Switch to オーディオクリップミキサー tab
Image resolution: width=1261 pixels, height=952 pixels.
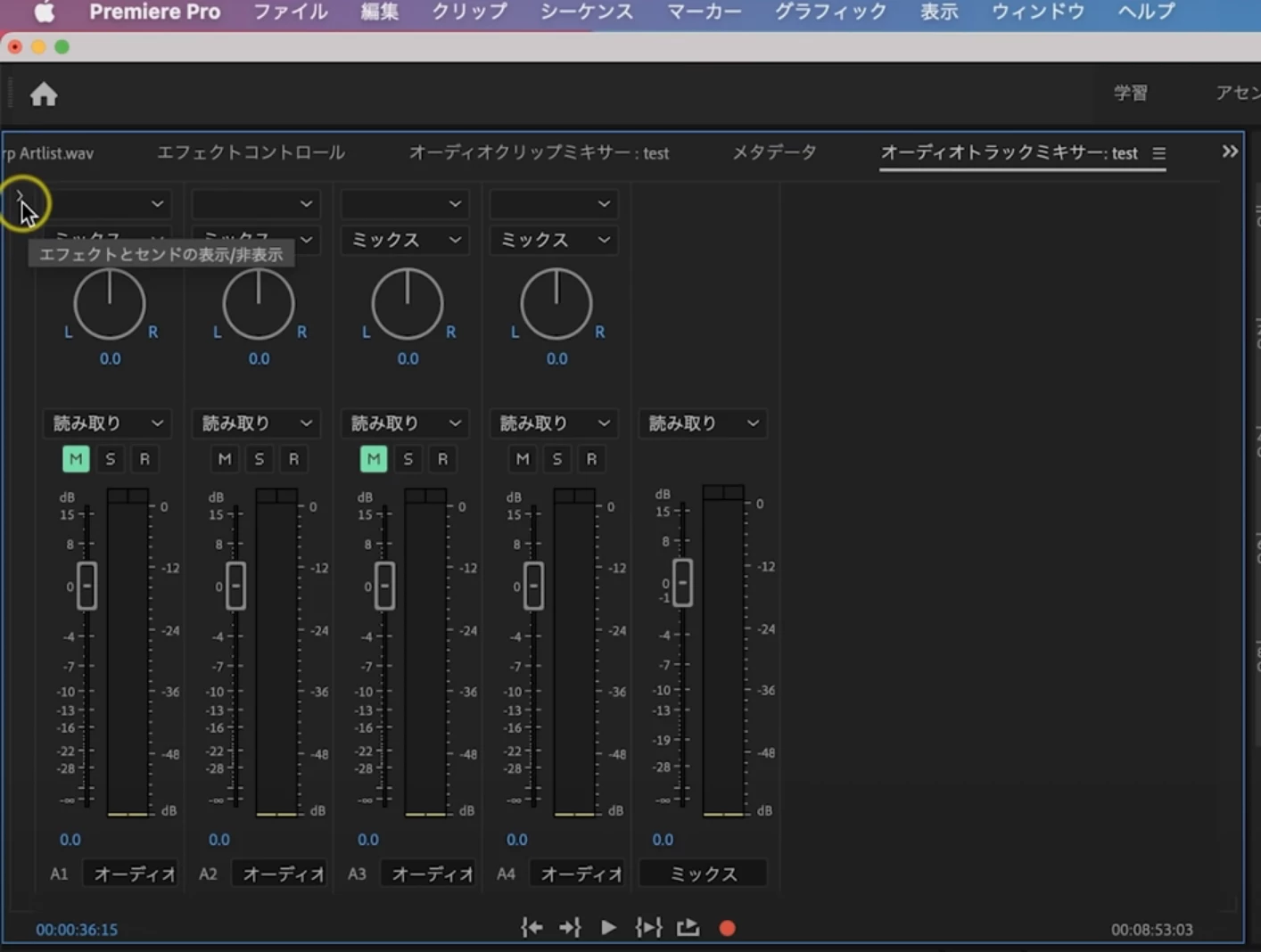[539, 152]
